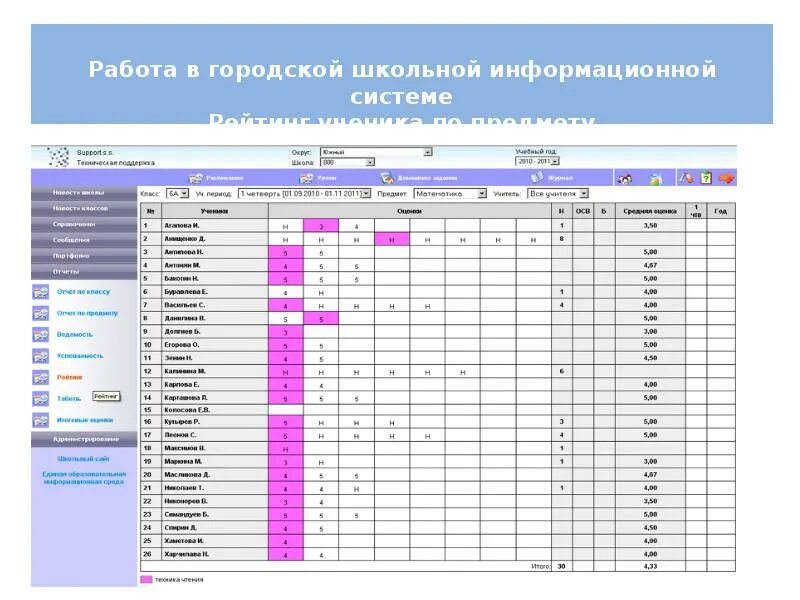The image size is (800, 600).
Task: Click the Оценки column header
Action: coord(410,211)
